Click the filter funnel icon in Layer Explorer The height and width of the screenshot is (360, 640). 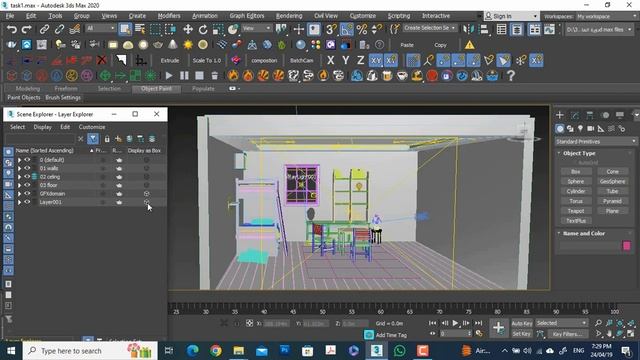tap(93, 139)
